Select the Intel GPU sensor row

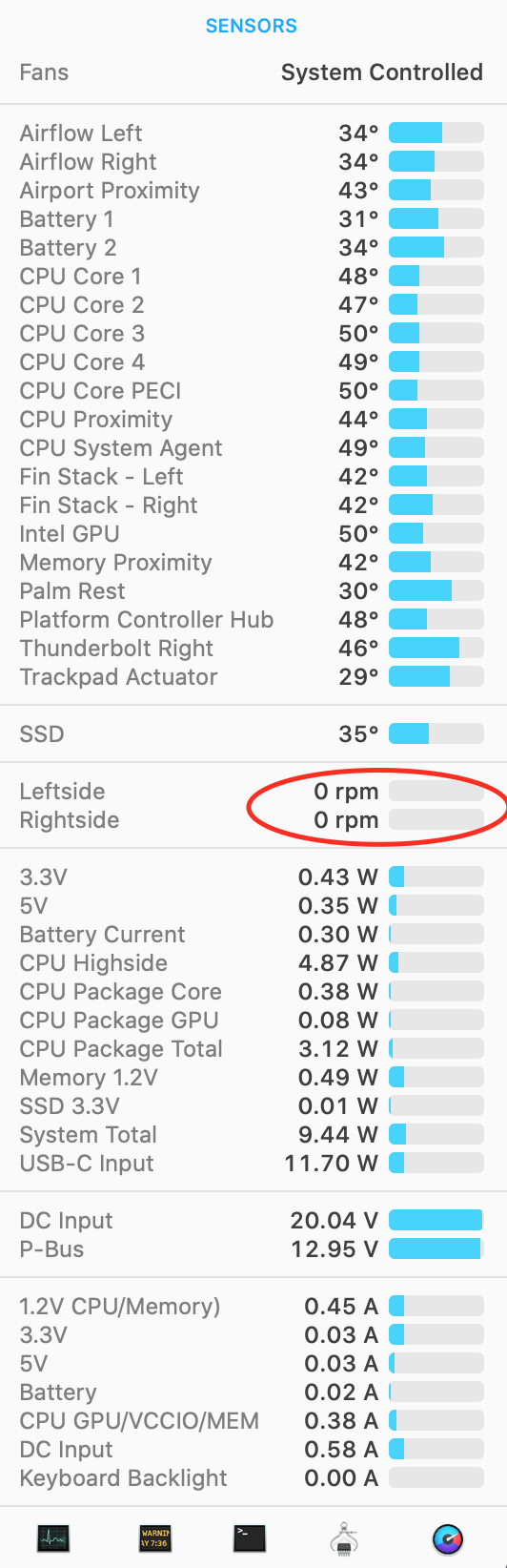coord(253,534)
